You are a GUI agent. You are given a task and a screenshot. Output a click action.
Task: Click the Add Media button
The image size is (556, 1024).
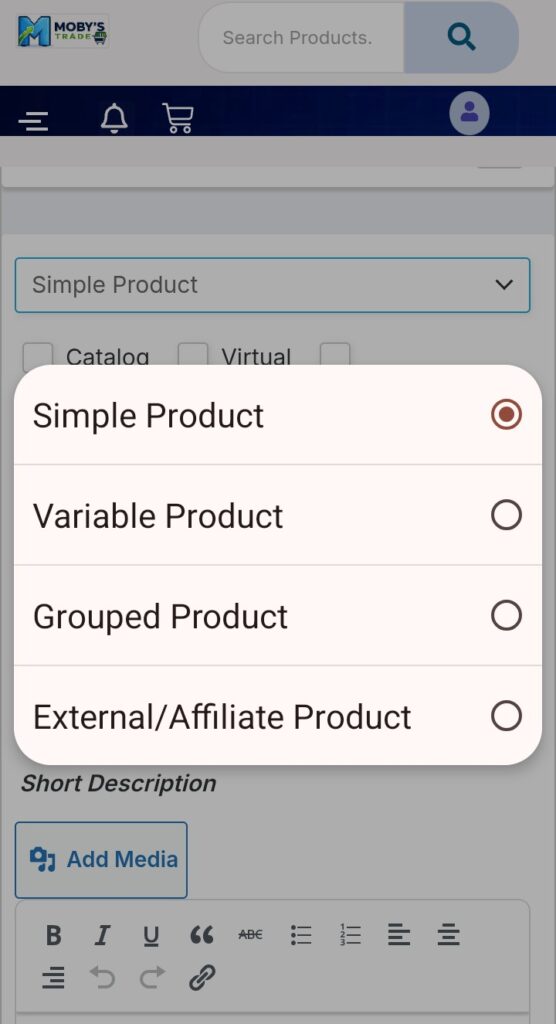click(101, 859)
